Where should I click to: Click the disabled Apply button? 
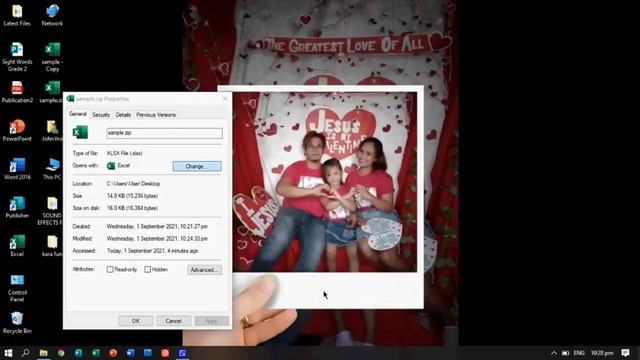pyautogui.click(x=211, y=321)
